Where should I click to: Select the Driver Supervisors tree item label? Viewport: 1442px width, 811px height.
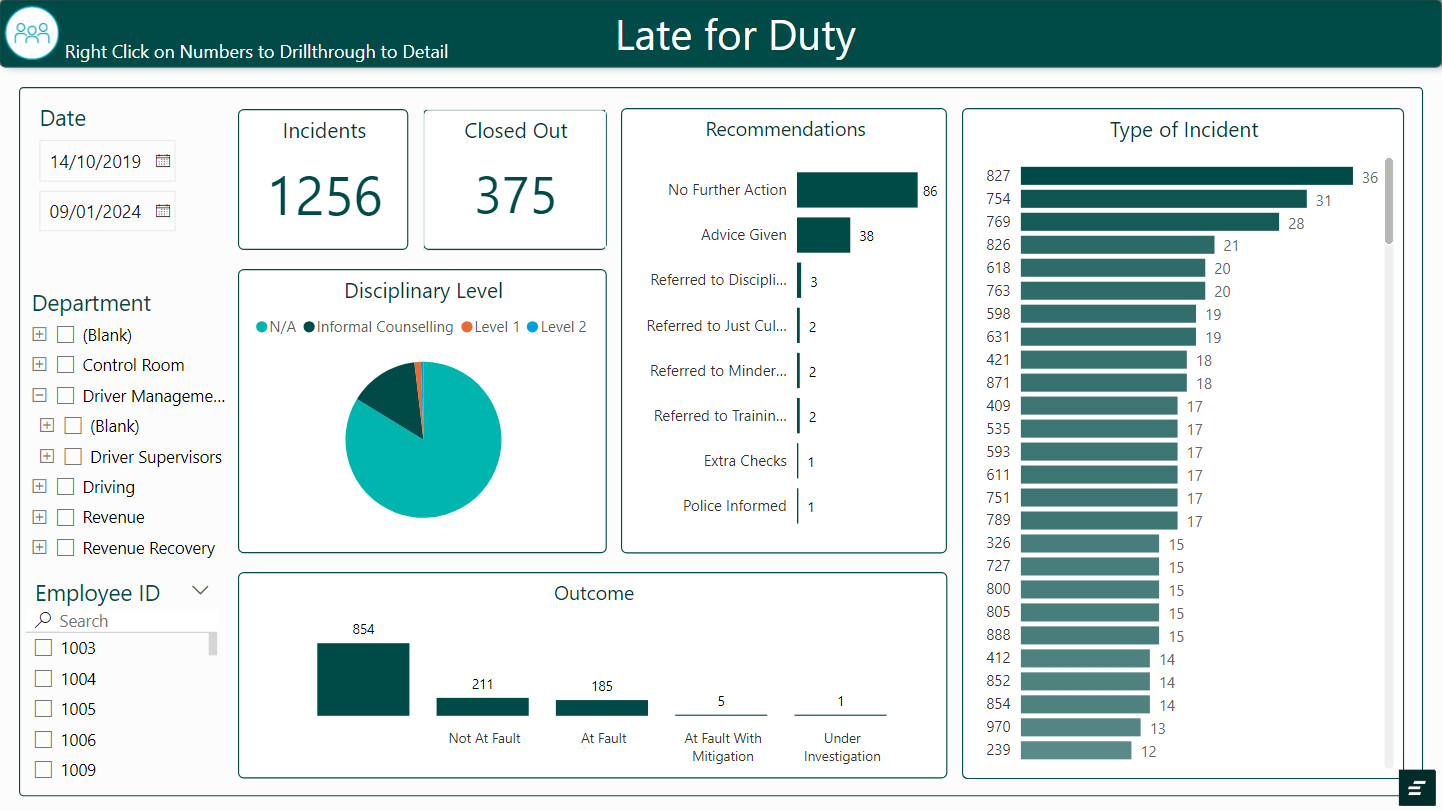pyautogui.click(x=156, y=457)
